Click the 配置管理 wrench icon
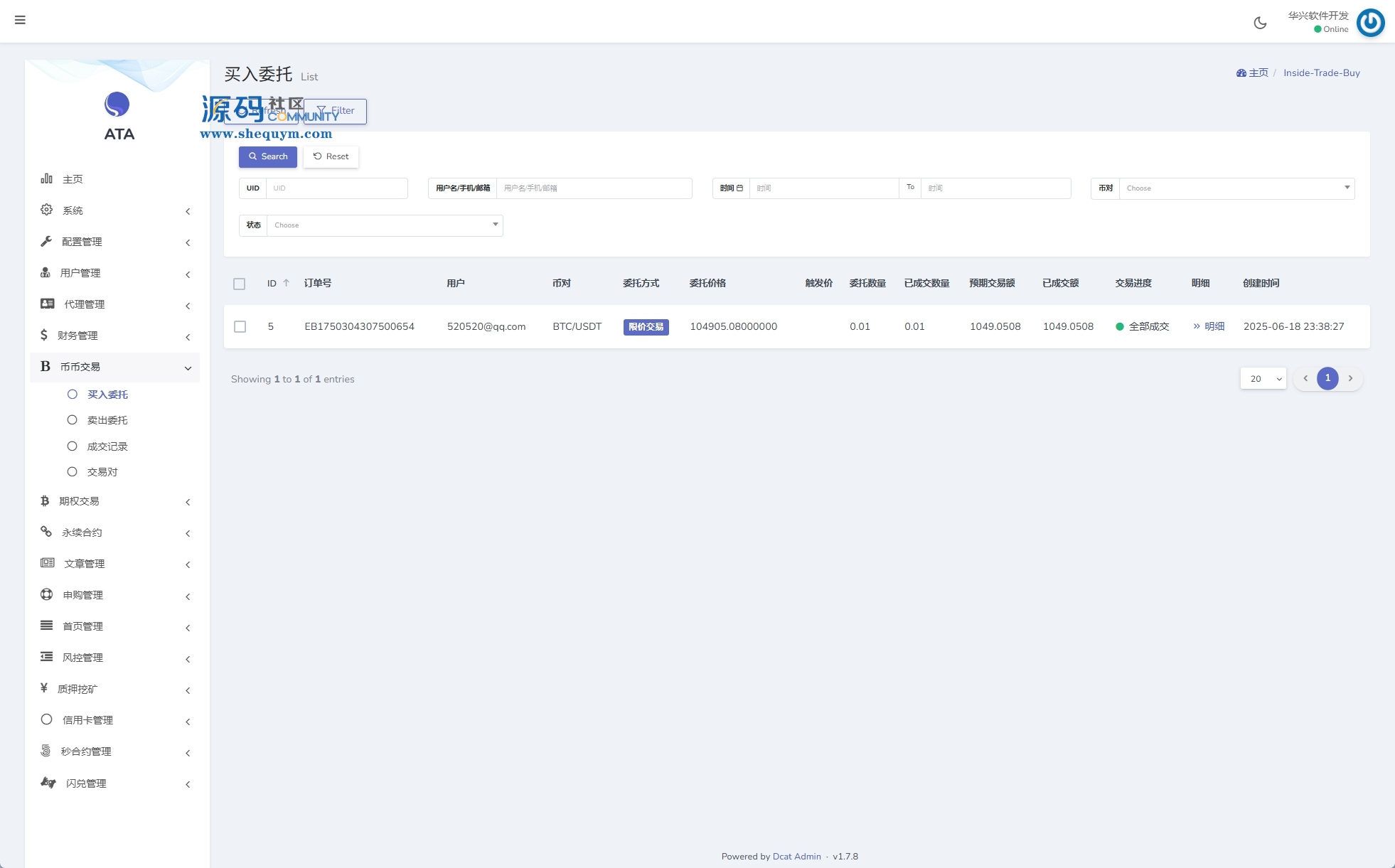Viewport: 1395px width, 868px height. (x=47, y=241)
